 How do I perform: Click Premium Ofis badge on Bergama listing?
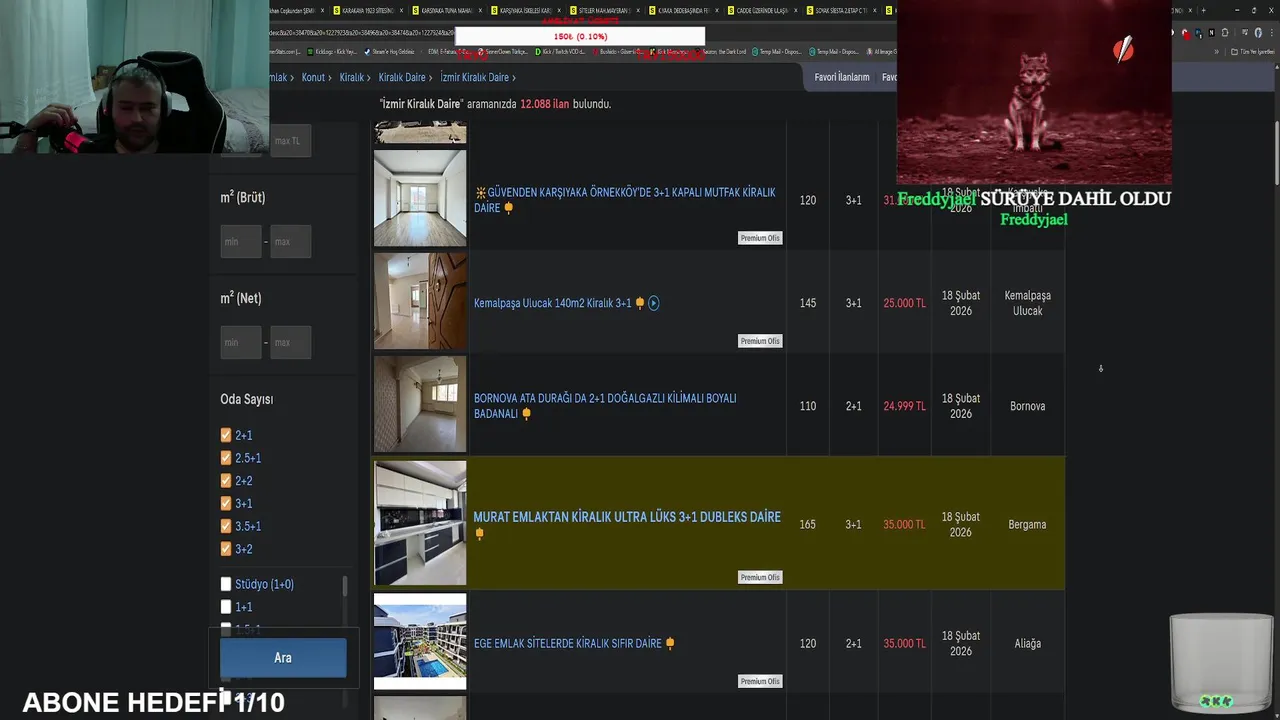[x=760, y=577]
